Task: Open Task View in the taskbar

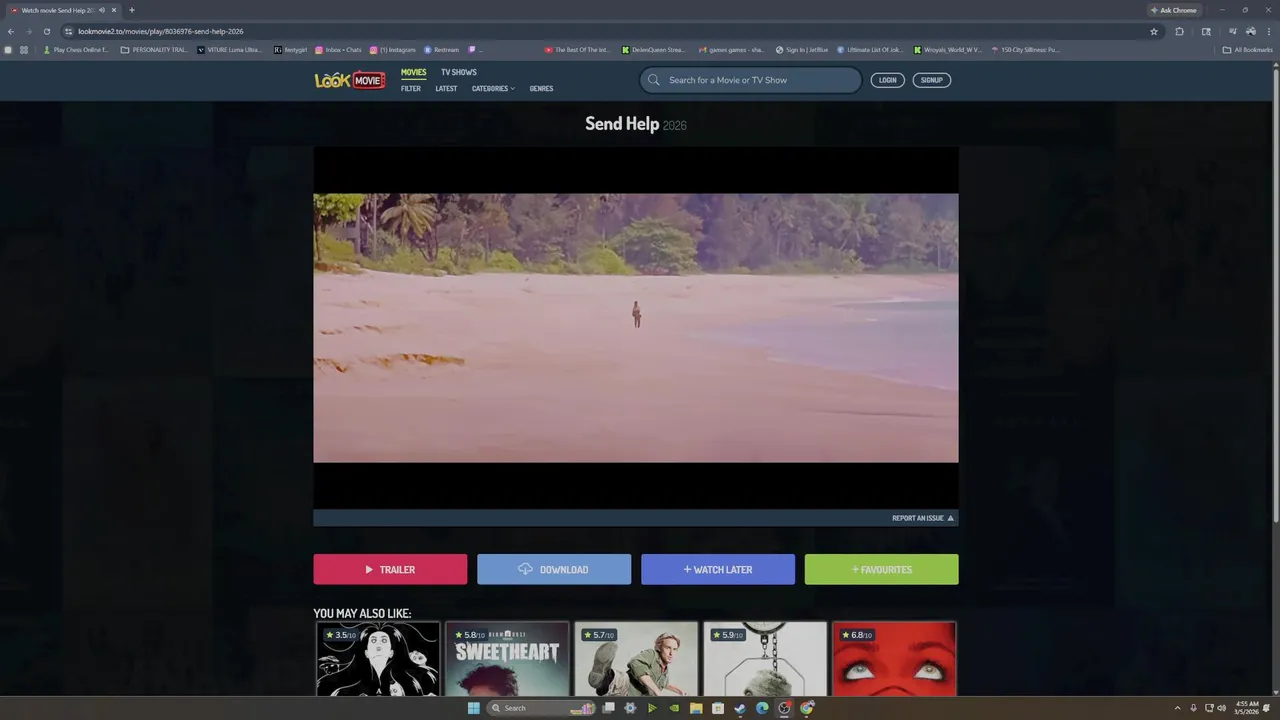Action: [608, 708]
